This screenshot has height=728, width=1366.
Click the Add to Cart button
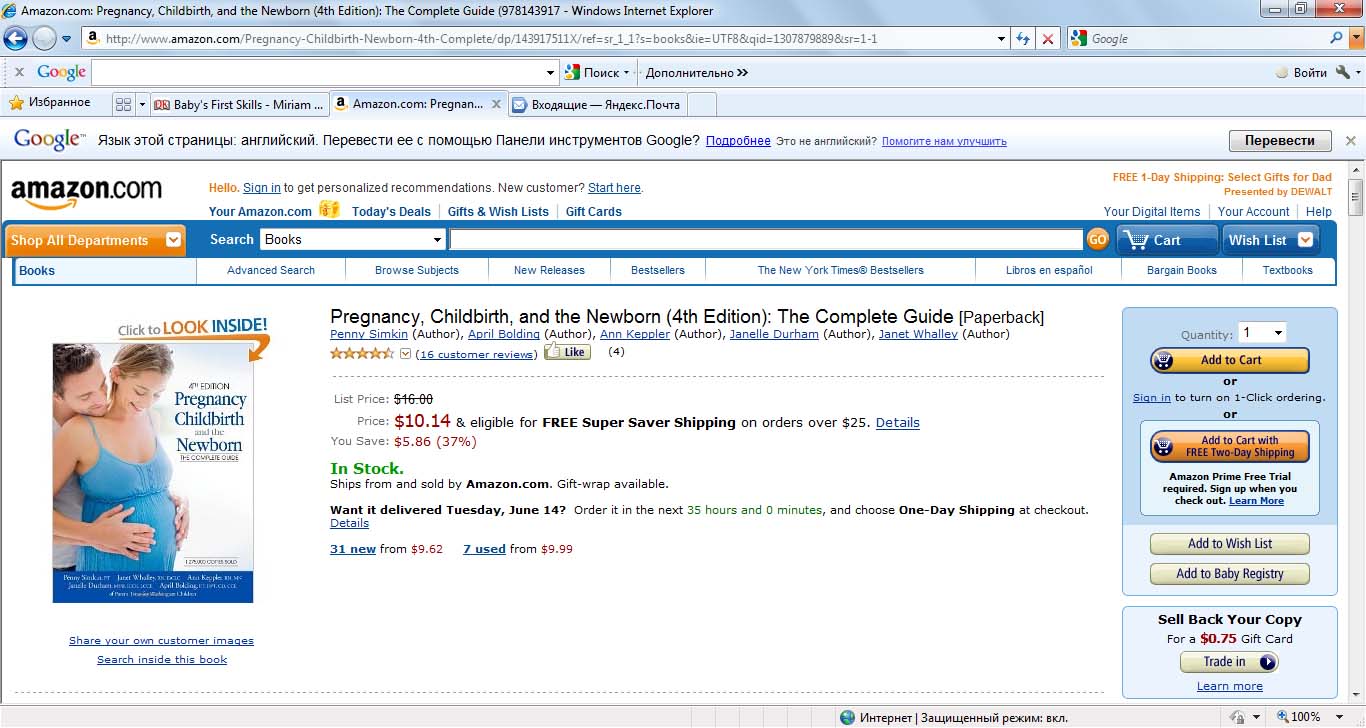(x=1230, y=360)
